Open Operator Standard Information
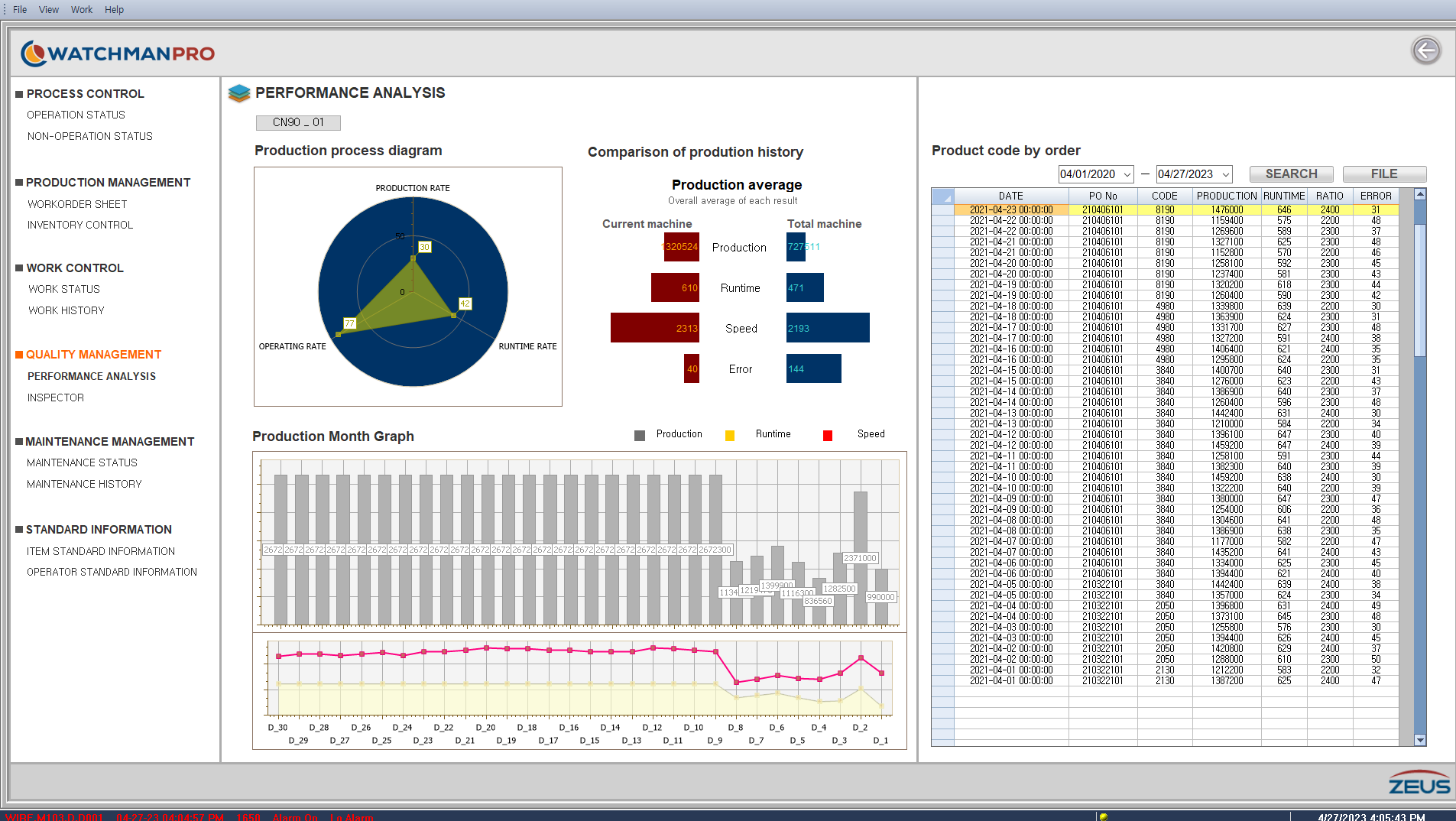Screen dimensions: 1456x821 pos(112,572)
